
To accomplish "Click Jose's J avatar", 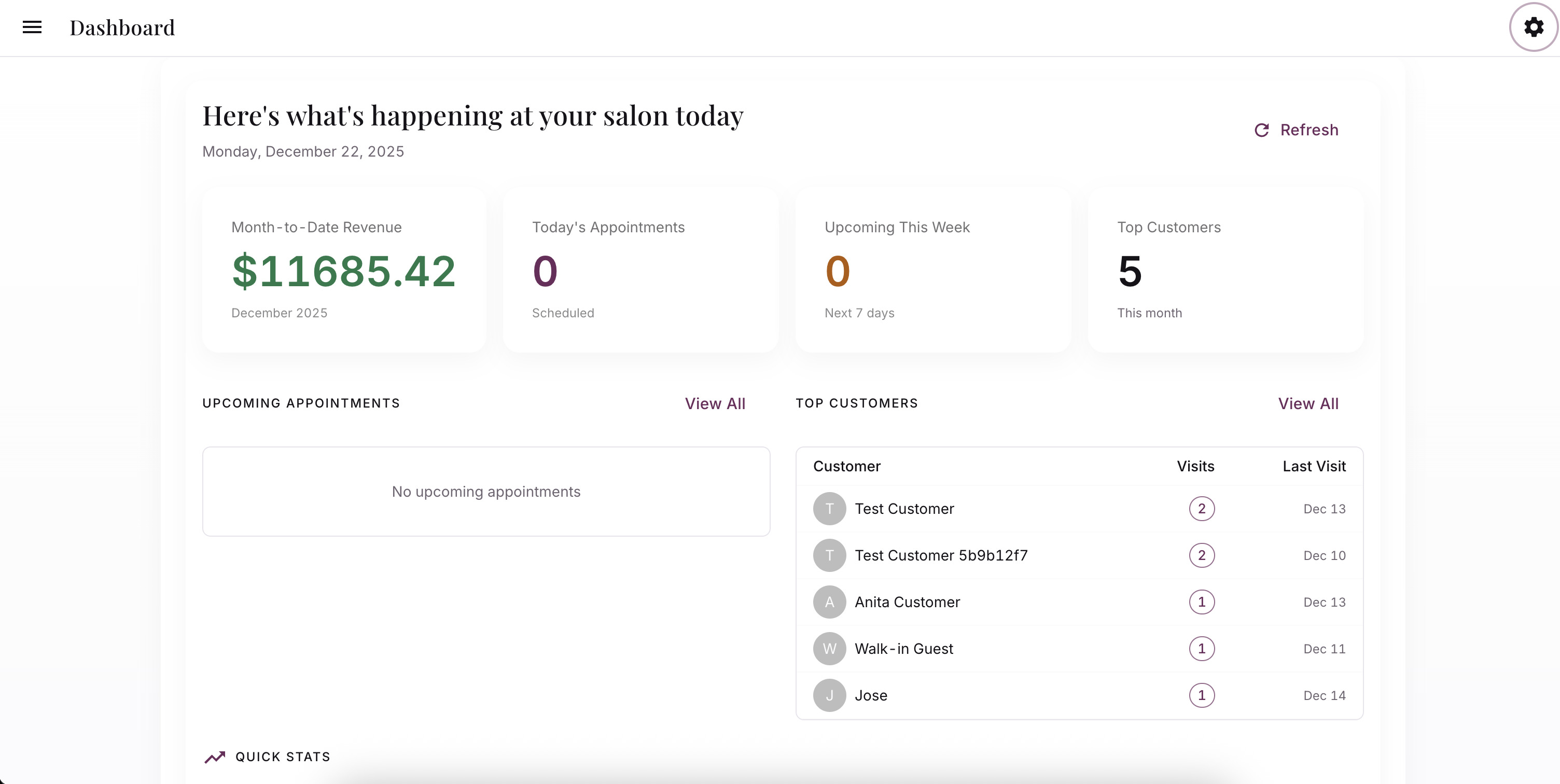I will pos(829,695).
